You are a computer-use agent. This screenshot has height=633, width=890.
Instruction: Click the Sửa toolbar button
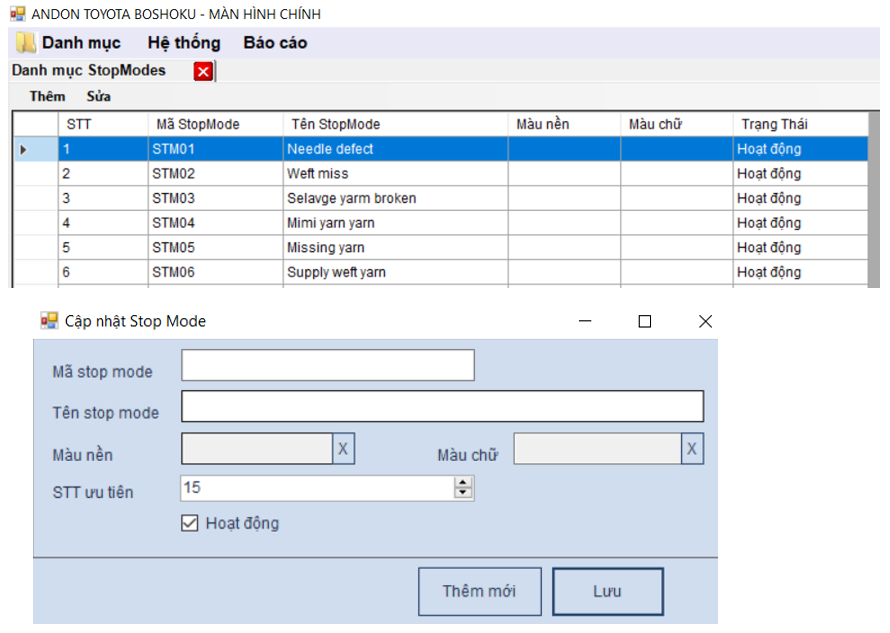pyautogui.click(x=99, y=97)
